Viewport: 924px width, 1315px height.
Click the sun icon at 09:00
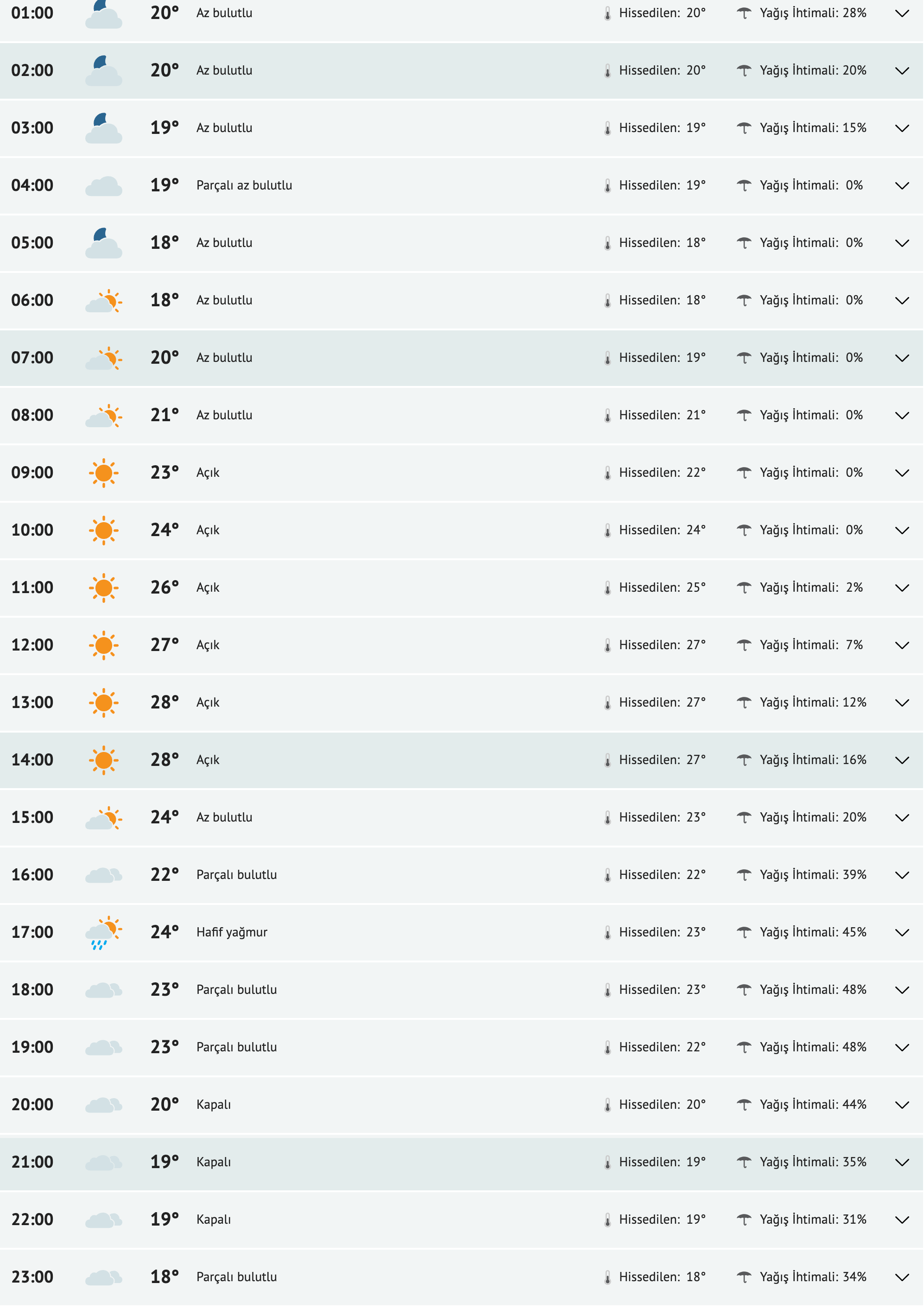click(x=104, y=473)
